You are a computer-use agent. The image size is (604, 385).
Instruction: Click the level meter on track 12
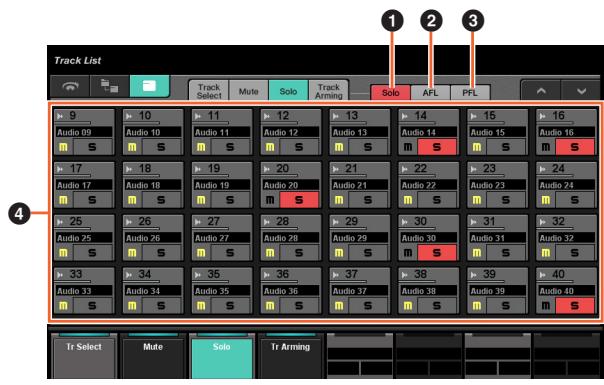click(x=280, y=123)
